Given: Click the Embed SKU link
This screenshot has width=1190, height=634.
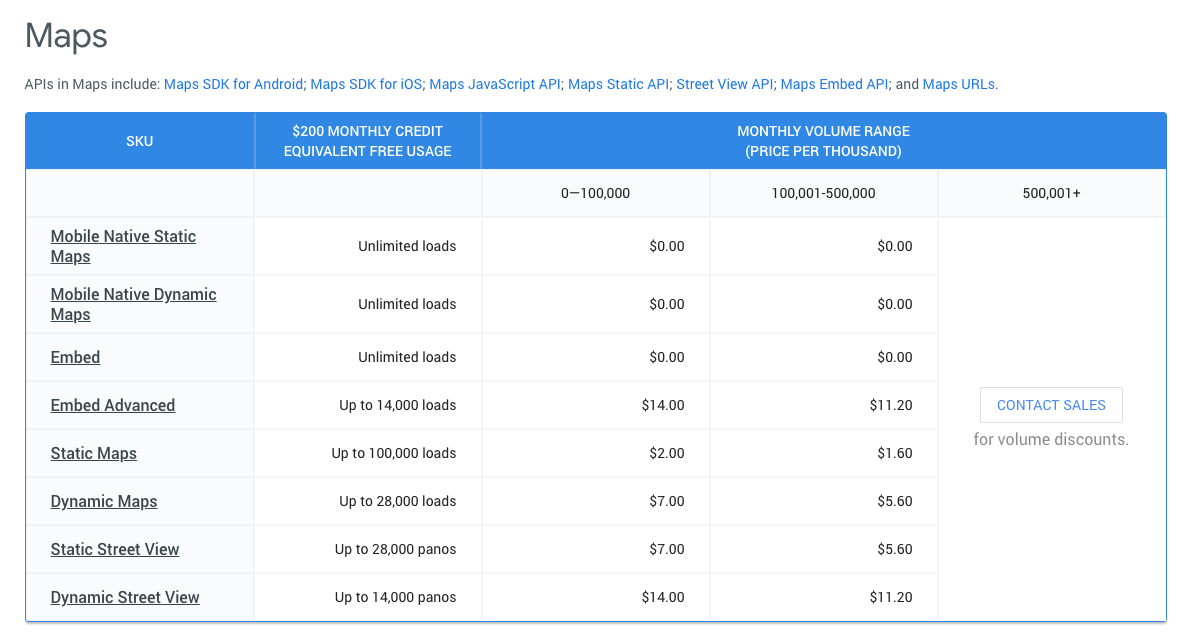Looking at the screenshot, I should coord(75,357).
